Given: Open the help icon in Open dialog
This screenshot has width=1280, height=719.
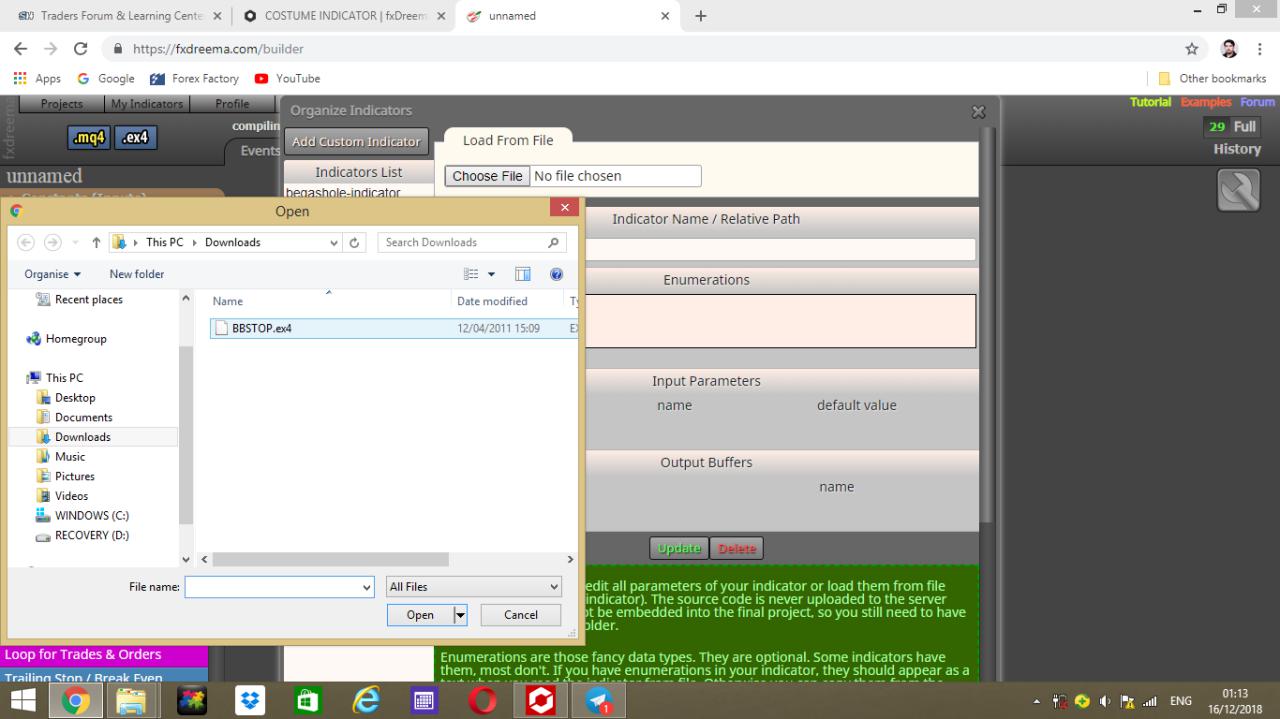Looking at the screenshot, I should click(x=557, y=274).
